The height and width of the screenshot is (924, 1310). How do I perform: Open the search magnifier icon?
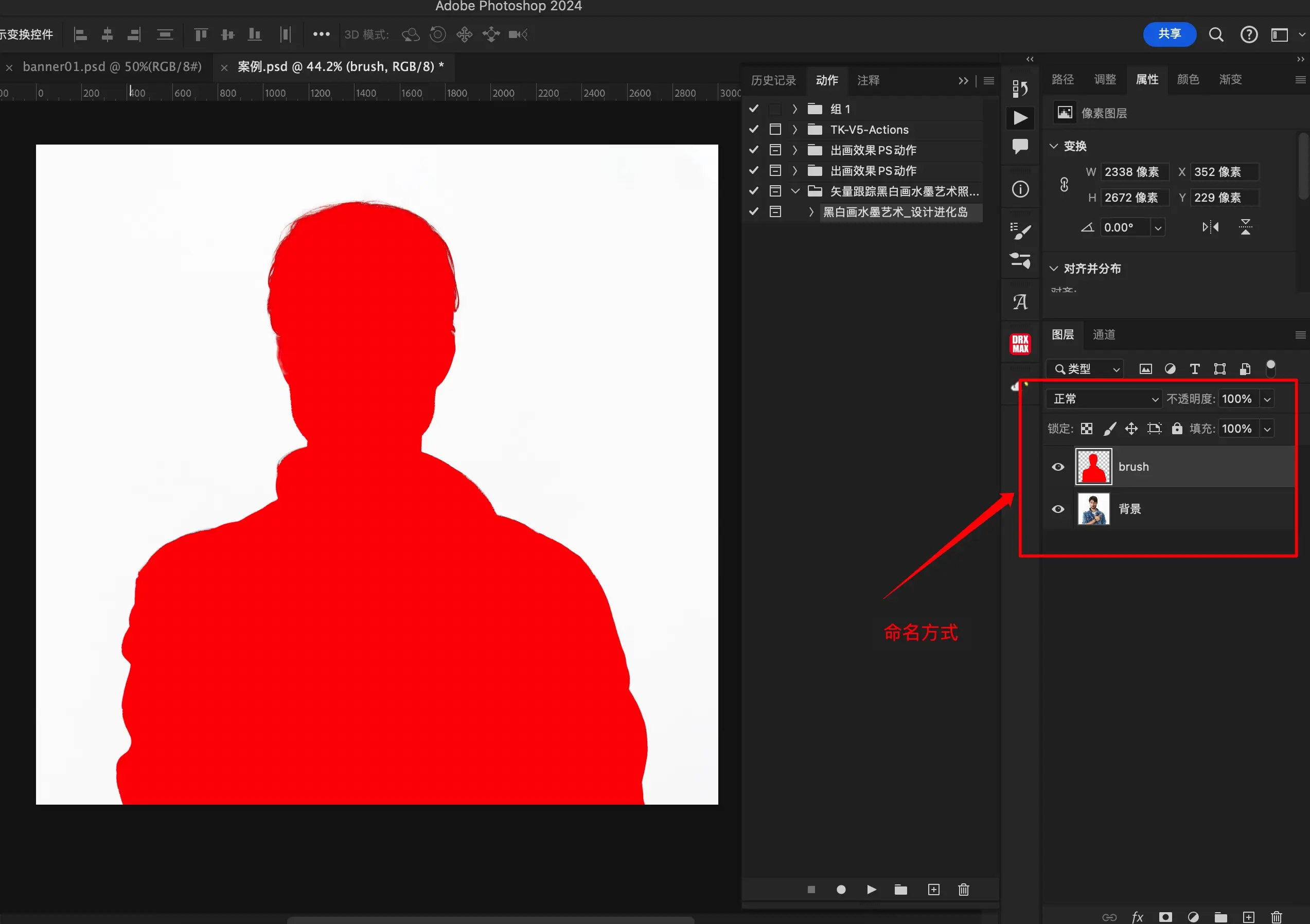tap(1216, 35)
